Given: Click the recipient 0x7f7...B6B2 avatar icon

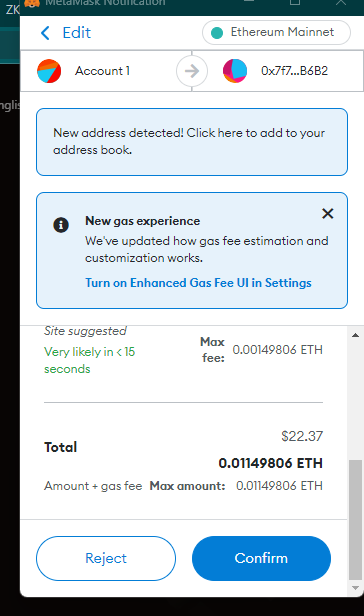Looking at the screenshot, I should [235, 71].
